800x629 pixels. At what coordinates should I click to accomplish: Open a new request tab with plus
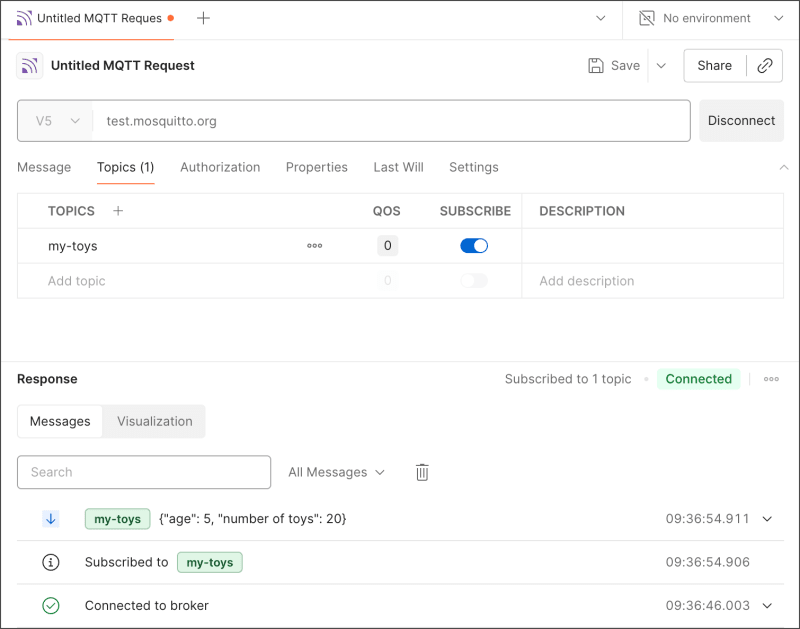coord(203,17)
